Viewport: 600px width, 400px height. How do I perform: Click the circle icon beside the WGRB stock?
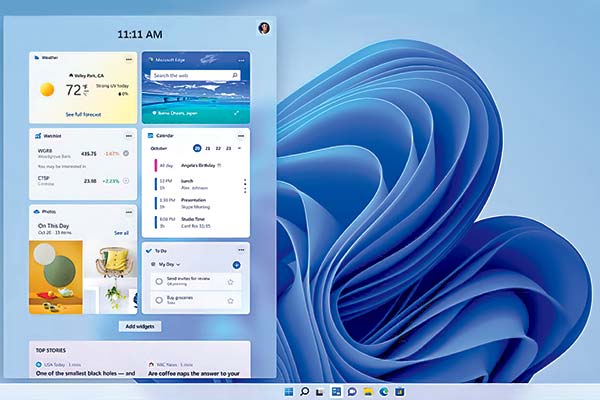click(126, 153)
